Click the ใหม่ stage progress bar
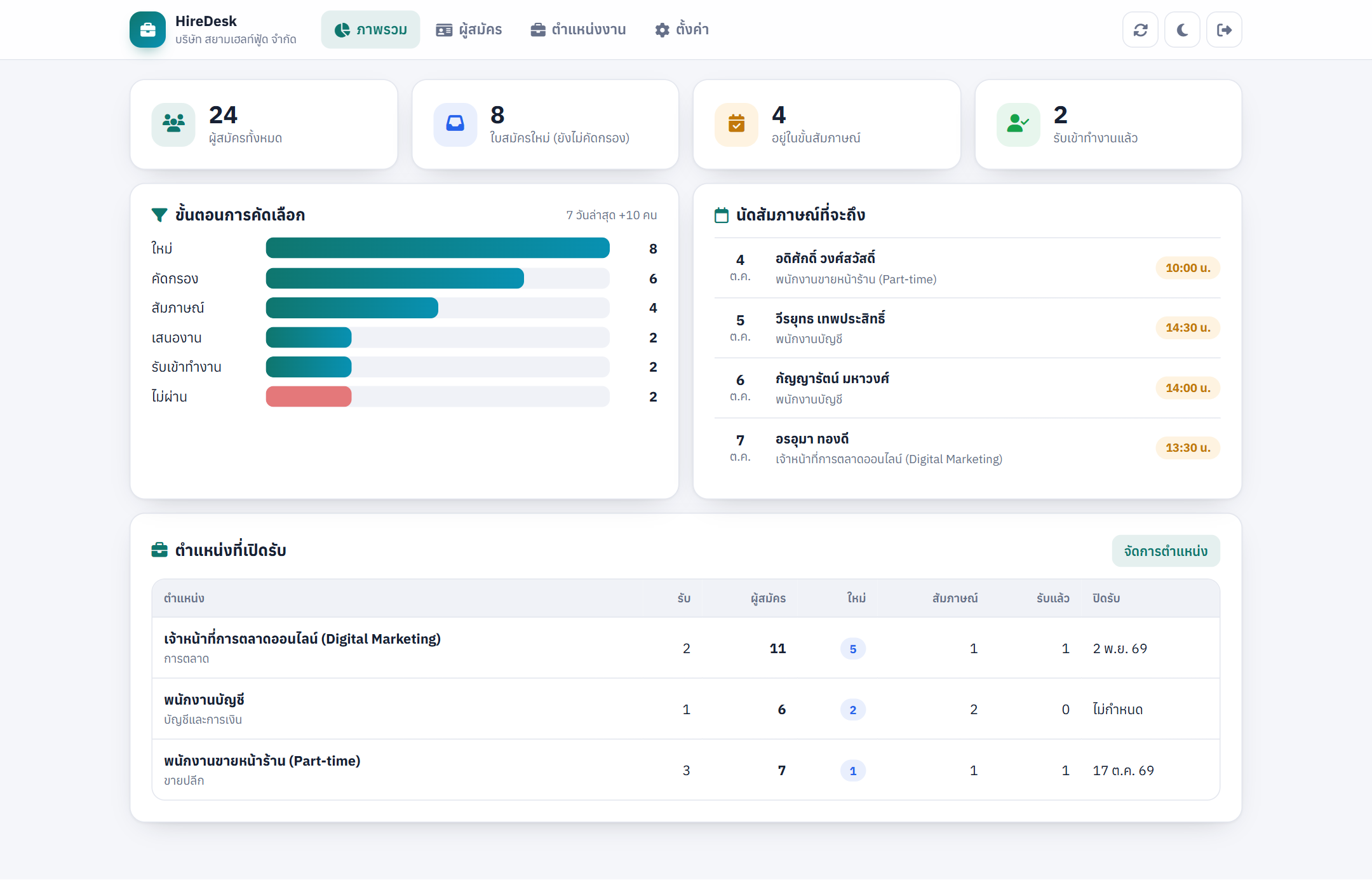Screen dimensions: 1372x880 (438, 248)
